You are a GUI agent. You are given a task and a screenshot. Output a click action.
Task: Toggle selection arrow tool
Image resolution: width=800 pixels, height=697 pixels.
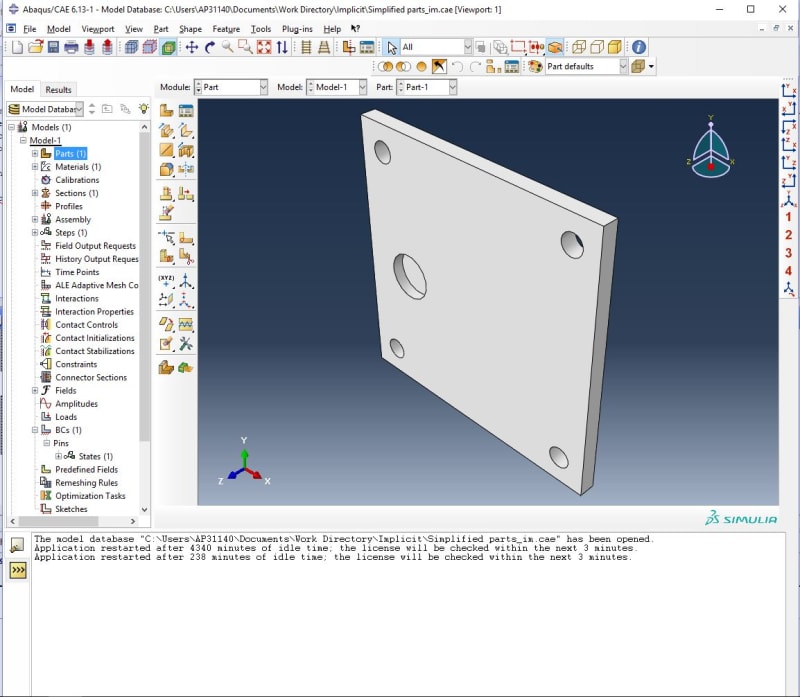point(391,47)
